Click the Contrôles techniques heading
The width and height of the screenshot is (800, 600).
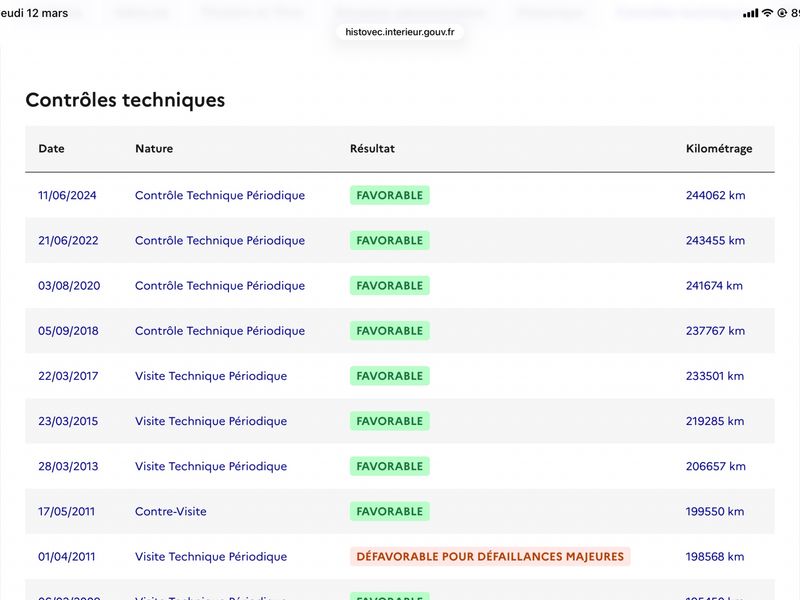point(125,99)
